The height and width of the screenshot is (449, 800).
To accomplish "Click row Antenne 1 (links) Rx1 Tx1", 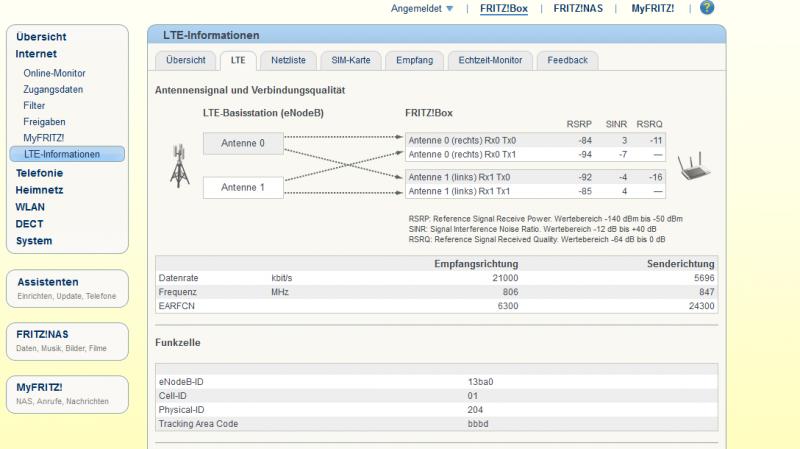I will [x=535, y=191].
